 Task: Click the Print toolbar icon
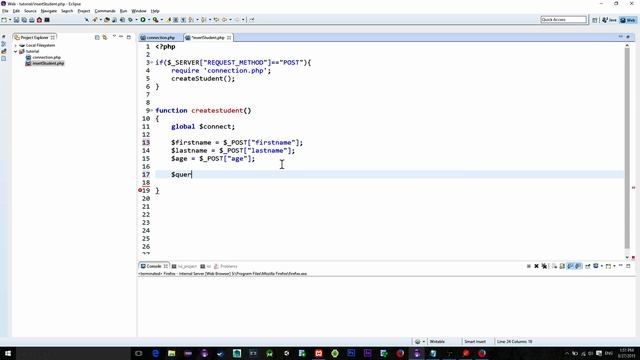click(x=31, y=20)
